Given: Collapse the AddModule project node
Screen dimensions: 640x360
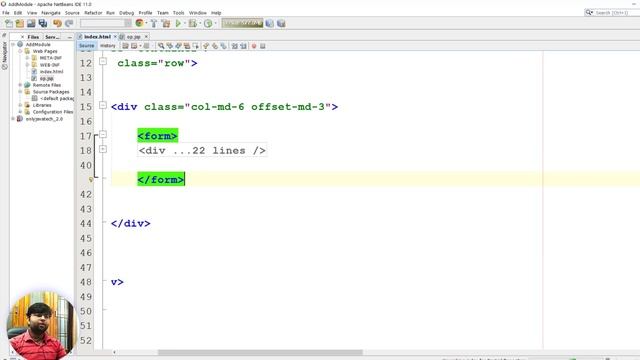Looking at the screenshot, I should 13,44.
